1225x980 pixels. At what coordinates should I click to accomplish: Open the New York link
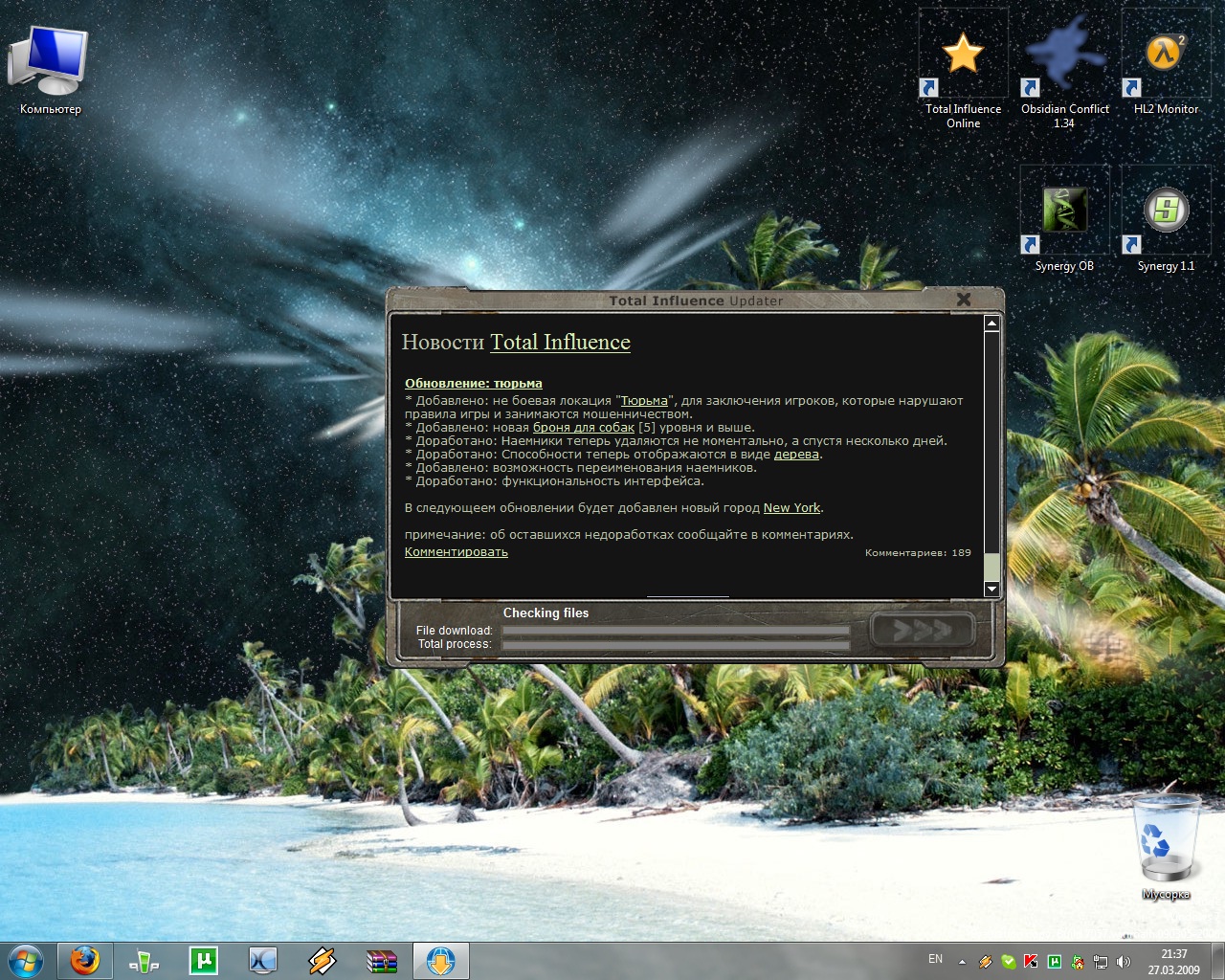click(791, 508)
